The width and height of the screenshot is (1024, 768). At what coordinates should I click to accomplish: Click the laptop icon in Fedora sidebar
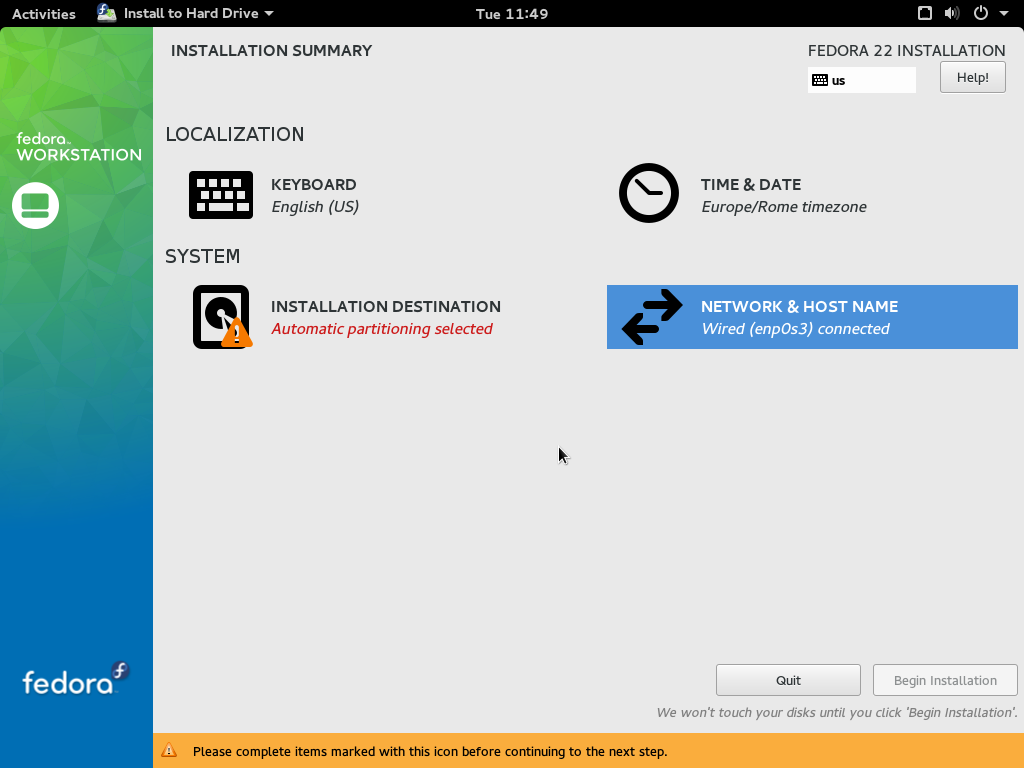(x=35, y=205)
